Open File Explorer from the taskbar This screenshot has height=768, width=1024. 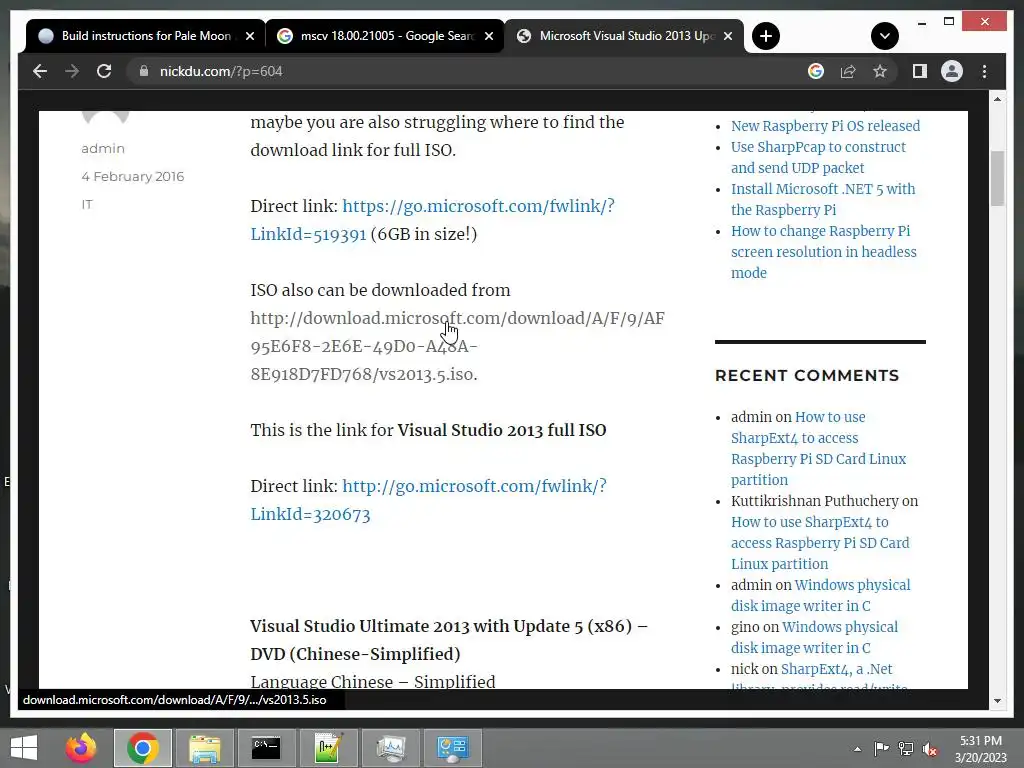click(205, 748)
